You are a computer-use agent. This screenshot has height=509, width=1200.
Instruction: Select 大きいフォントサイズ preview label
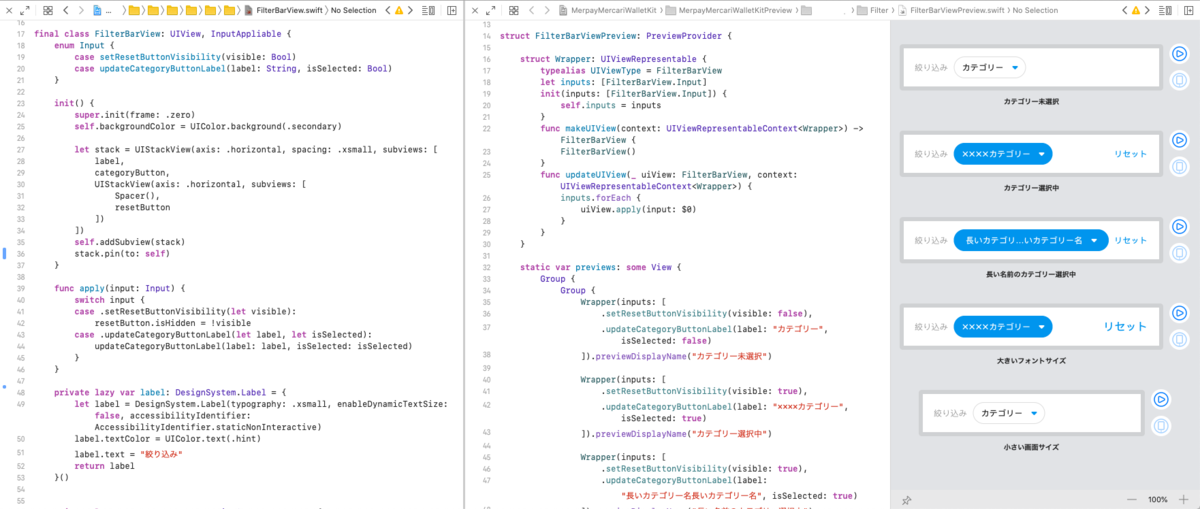click(x=1031, y=360)
